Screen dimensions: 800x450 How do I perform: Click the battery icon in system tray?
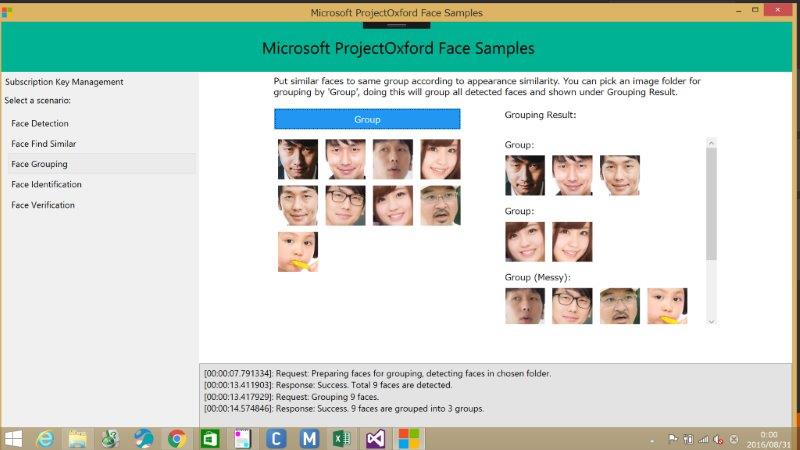(x=688, y=439)
